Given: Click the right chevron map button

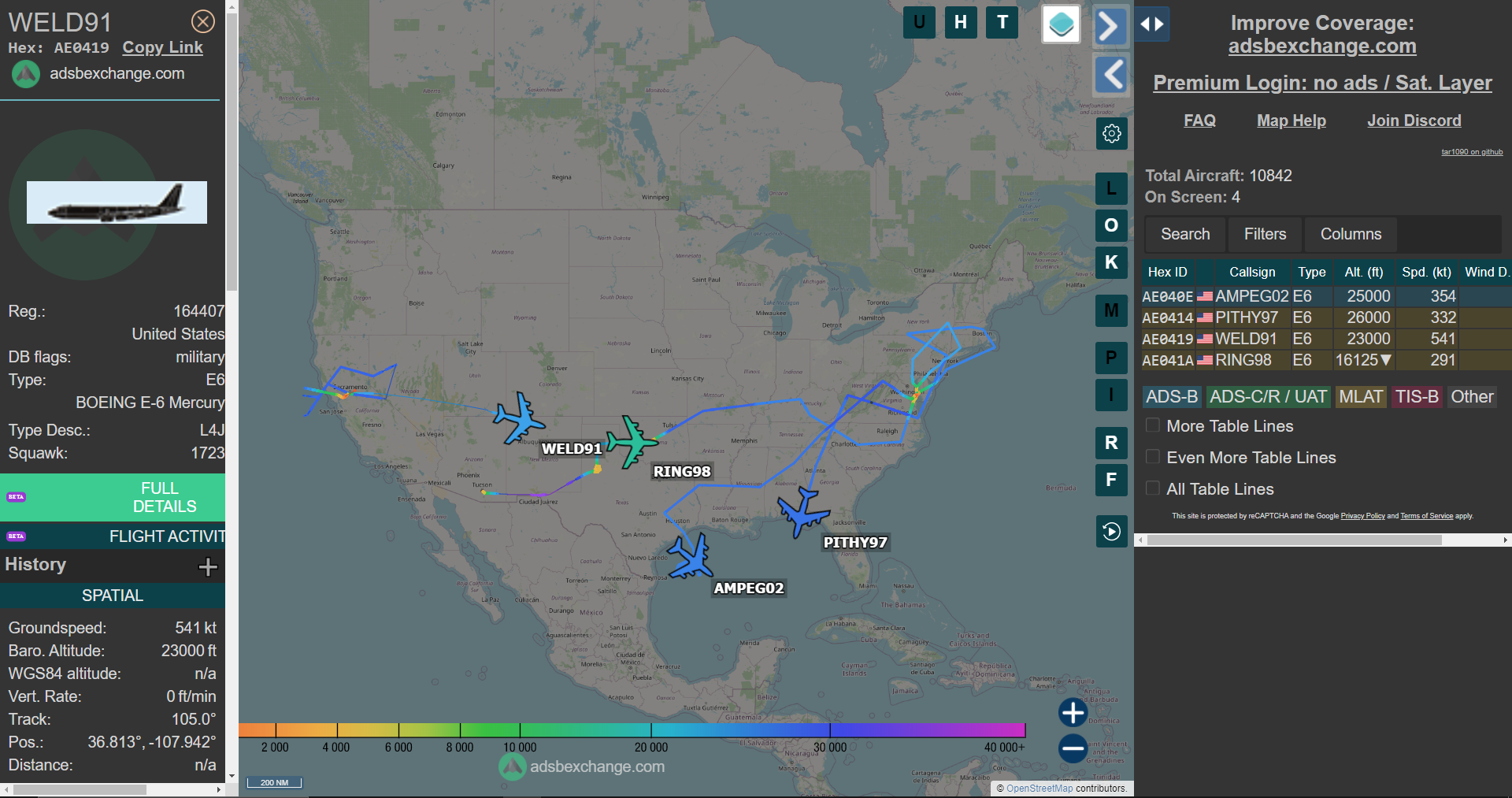Looking at the screenshot, I should [x=1110, y=26].
